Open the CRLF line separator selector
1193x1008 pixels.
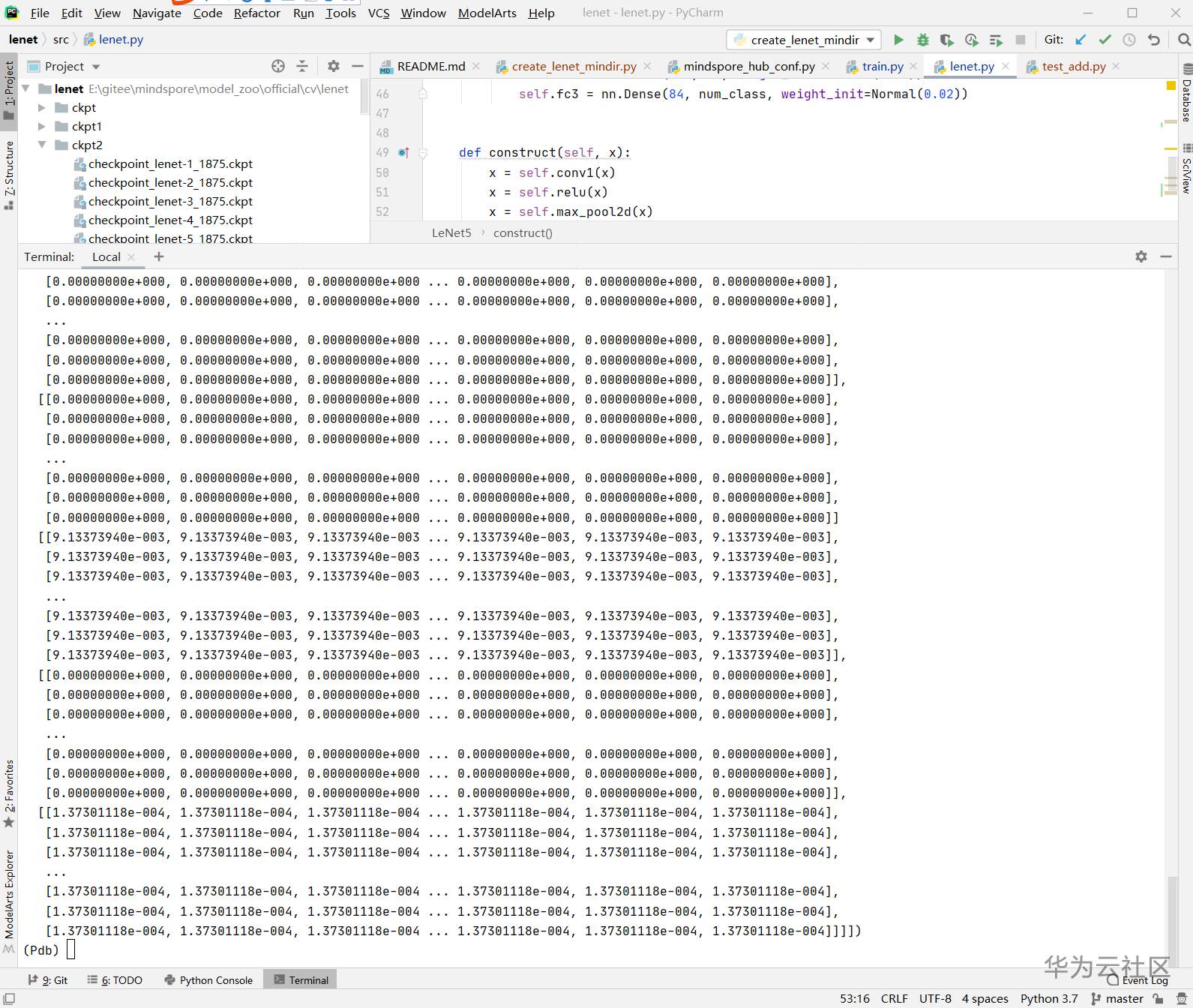click(x=894, y=998)
